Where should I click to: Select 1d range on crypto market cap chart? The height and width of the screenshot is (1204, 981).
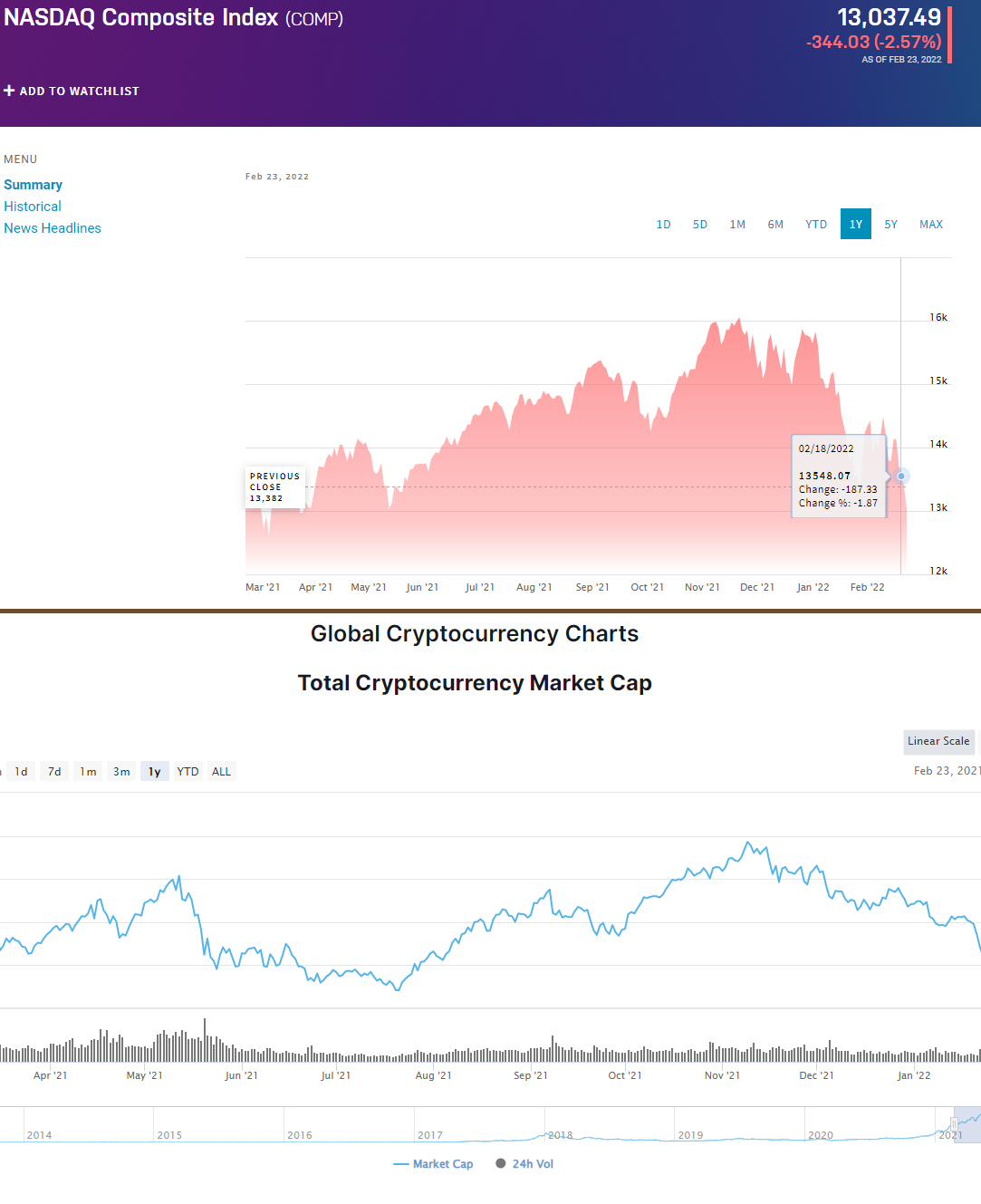click(22, 772)
